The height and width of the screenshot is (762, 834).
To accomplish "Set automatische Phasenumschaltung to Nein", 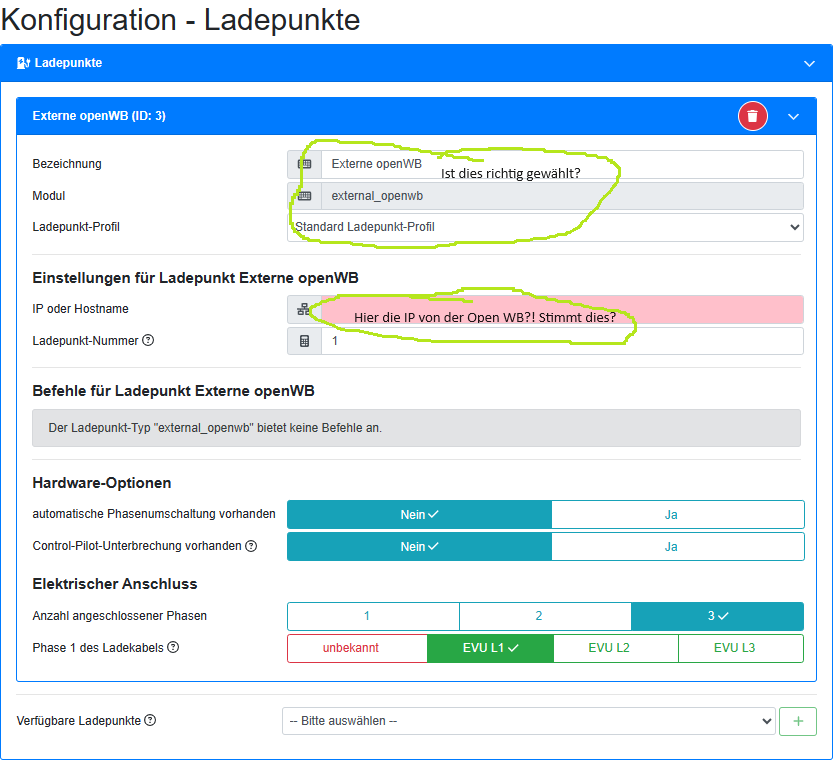I will point(419,514).
